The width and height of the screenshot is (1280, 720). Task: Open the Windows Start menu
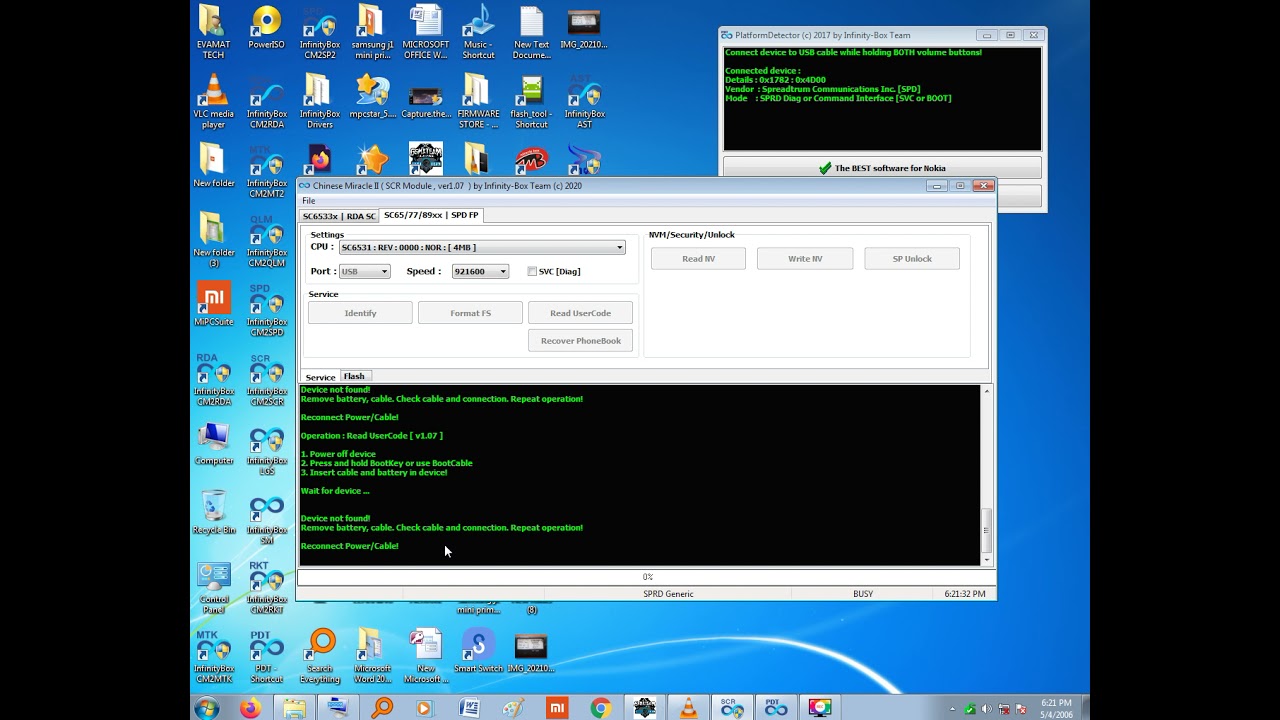click(207, 708)
